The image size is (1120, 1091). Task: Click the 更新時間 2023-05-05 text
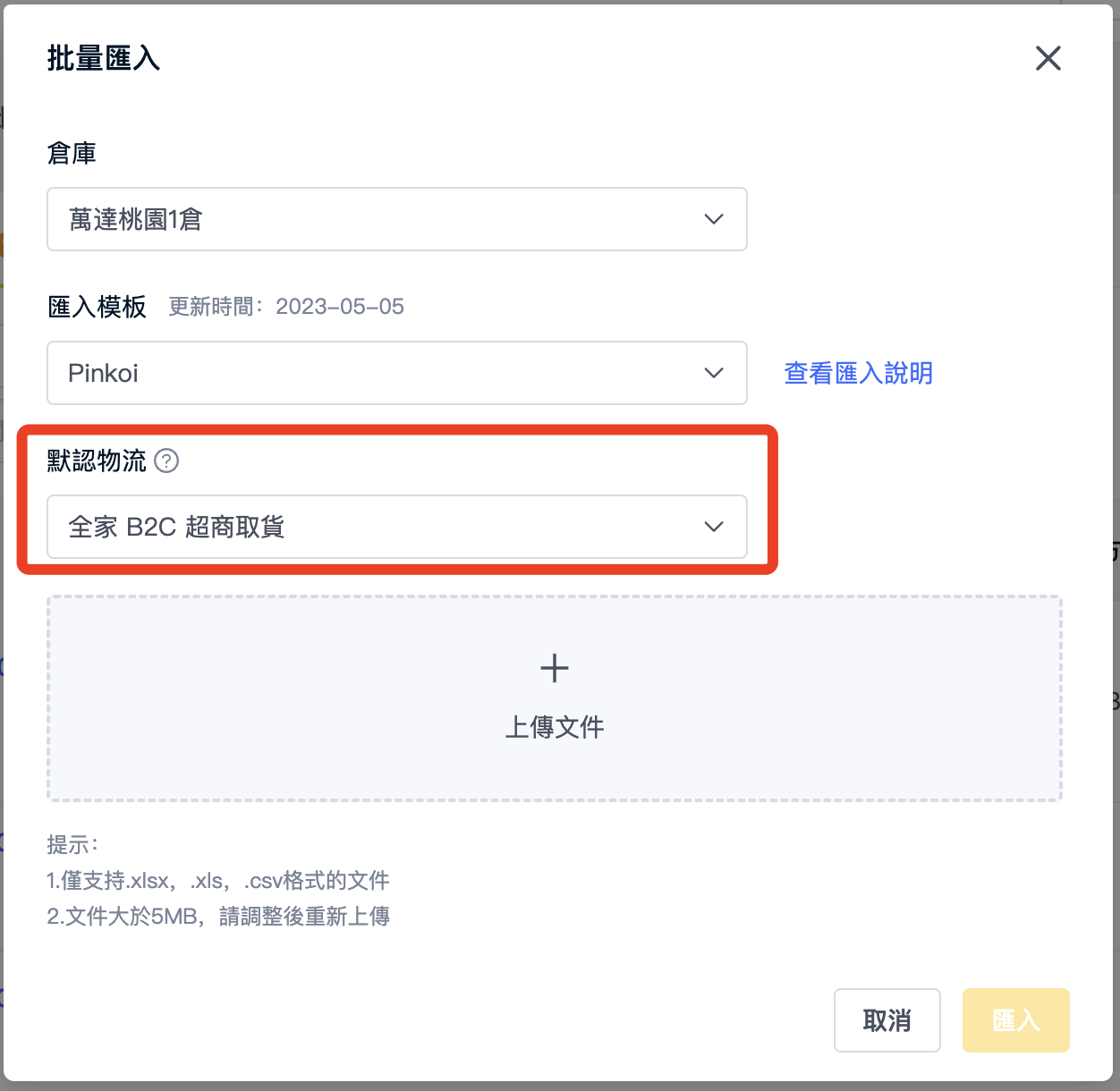pyautogui.click(x=286, y=307)
